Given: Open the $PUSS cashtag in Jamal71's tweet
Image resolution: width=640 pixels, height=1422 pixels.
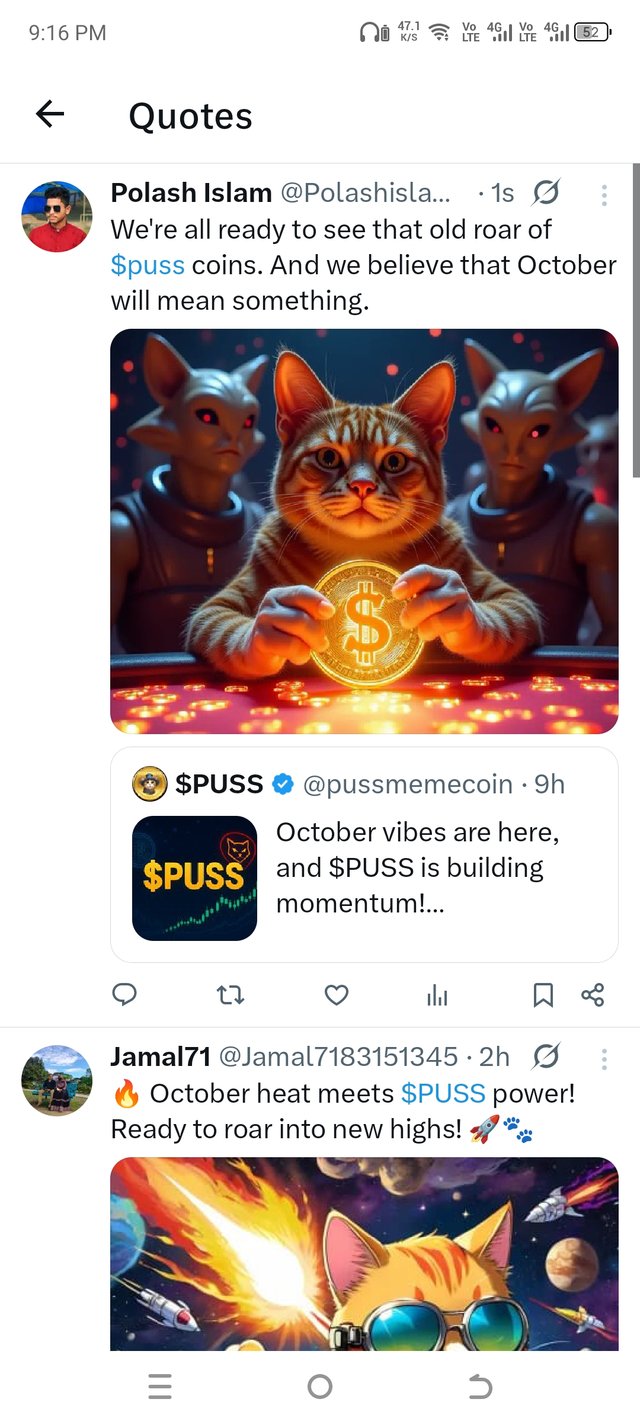Looking at the screenshot, I should [443, 1093].
